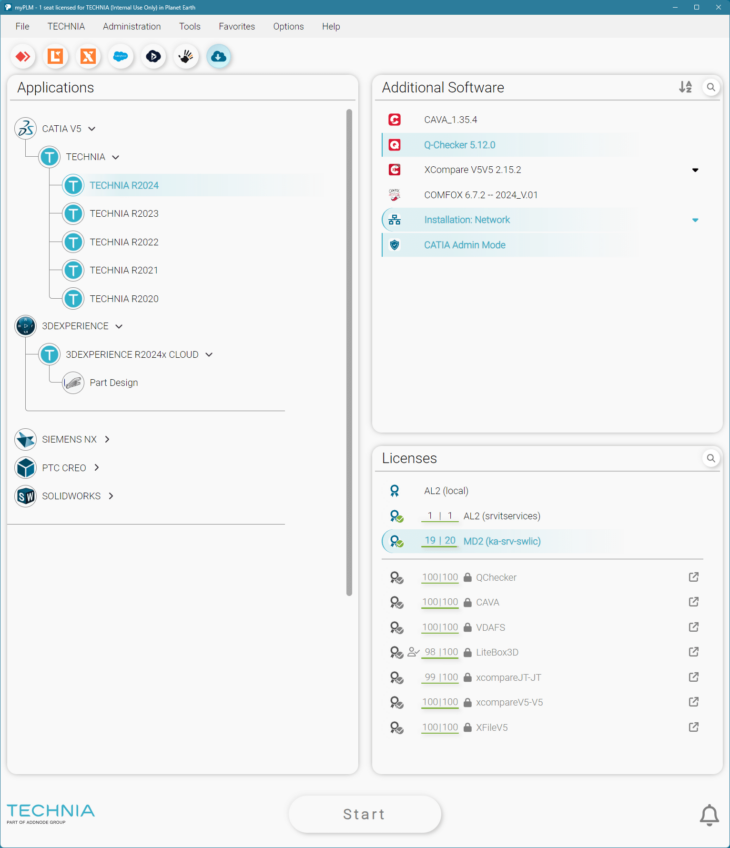
Task: Collapse the TECHNIA subtree chevron
Action: [x=116, y=157]
